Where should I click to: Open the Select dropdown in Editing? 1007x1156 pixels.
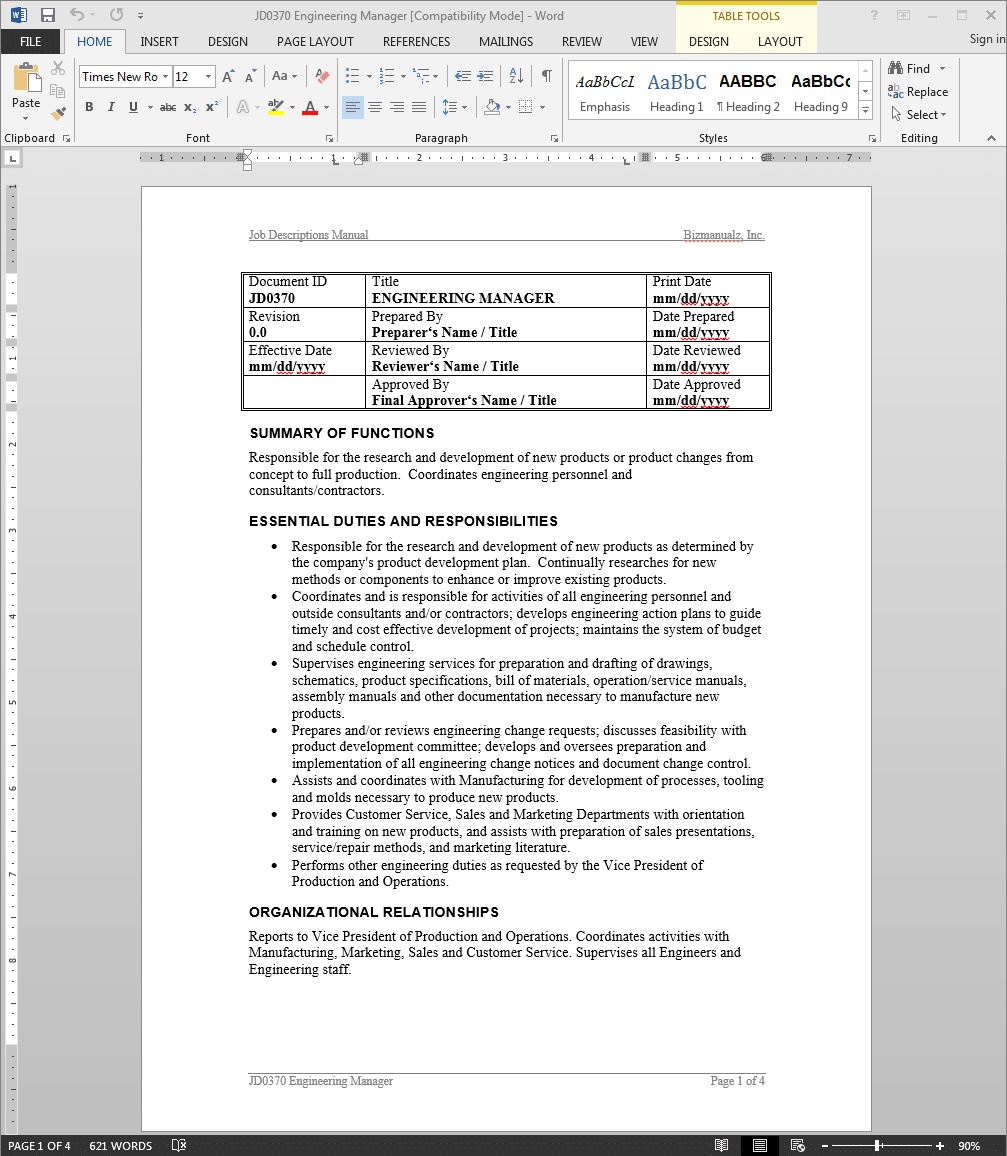coord(919,114)
